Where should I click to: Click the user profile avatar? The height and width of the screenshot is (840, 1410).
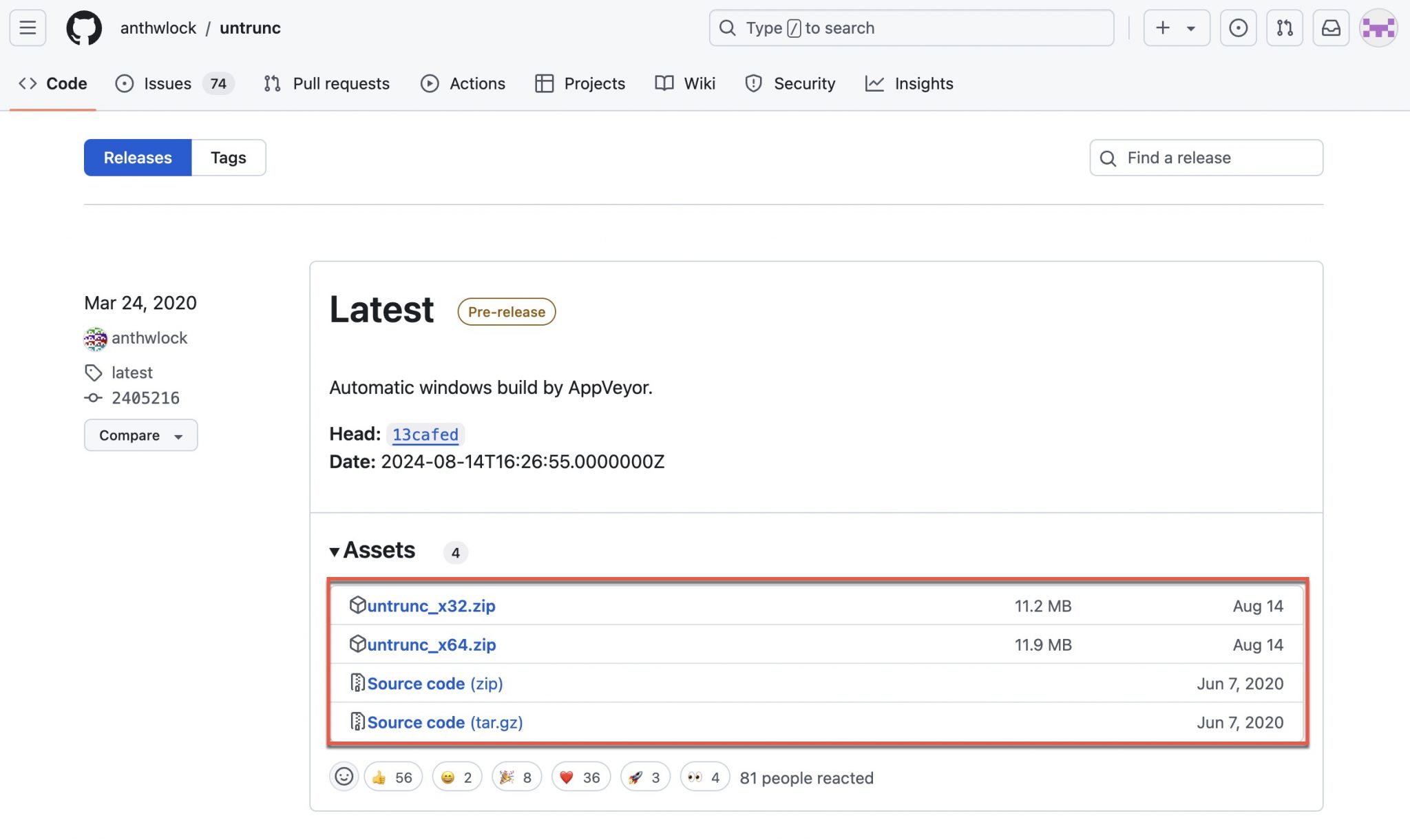click(x=1378, y=28)
